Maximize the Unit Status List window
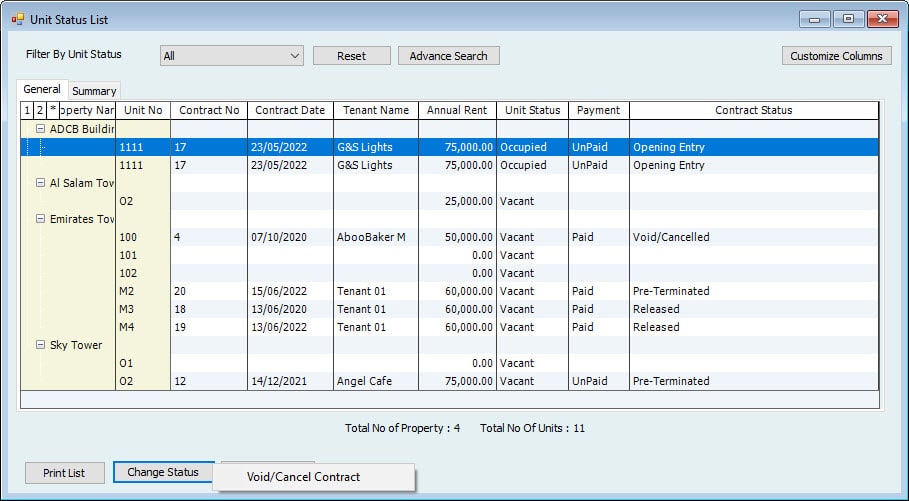This screenshot has height=501, width=909. point(849,19)
